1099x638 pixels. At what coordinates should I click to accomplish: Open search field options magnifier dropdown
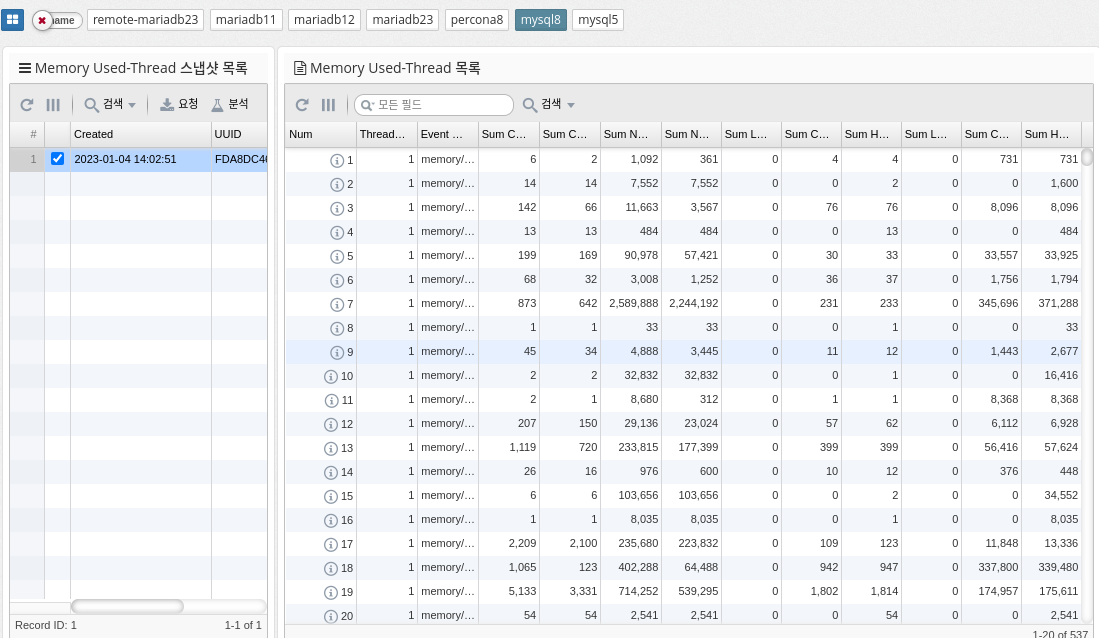(x=367, y=105)
